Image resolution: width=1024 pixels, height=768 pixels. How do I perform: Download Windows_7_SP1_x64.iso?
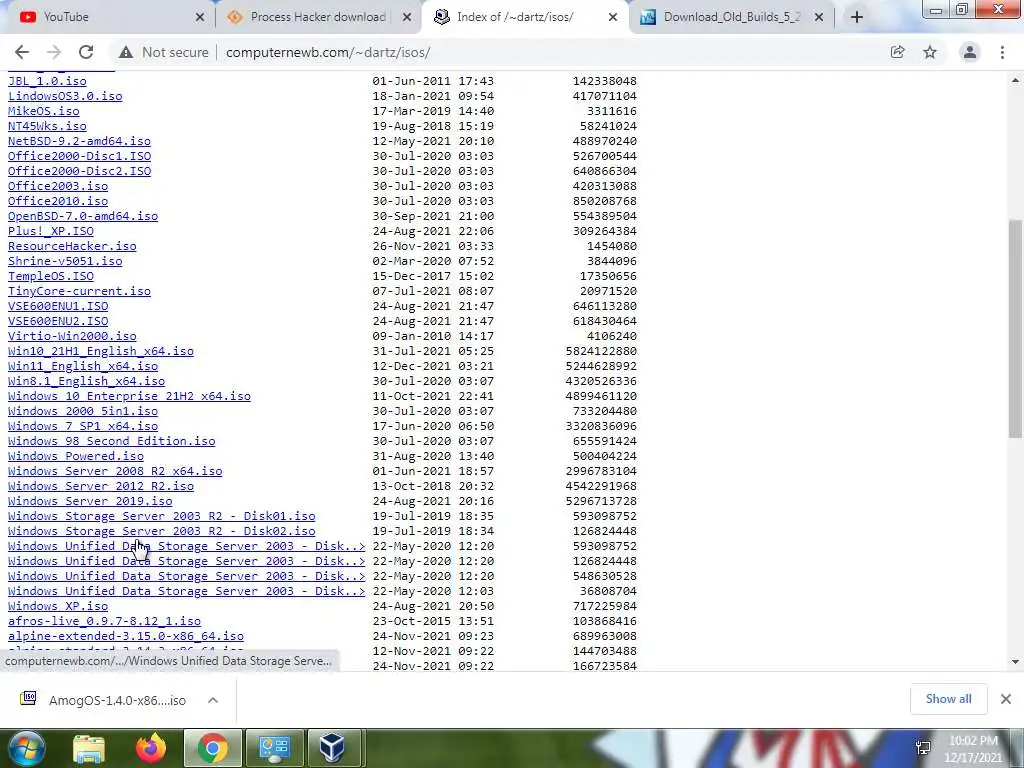click(x=83, y=426)
